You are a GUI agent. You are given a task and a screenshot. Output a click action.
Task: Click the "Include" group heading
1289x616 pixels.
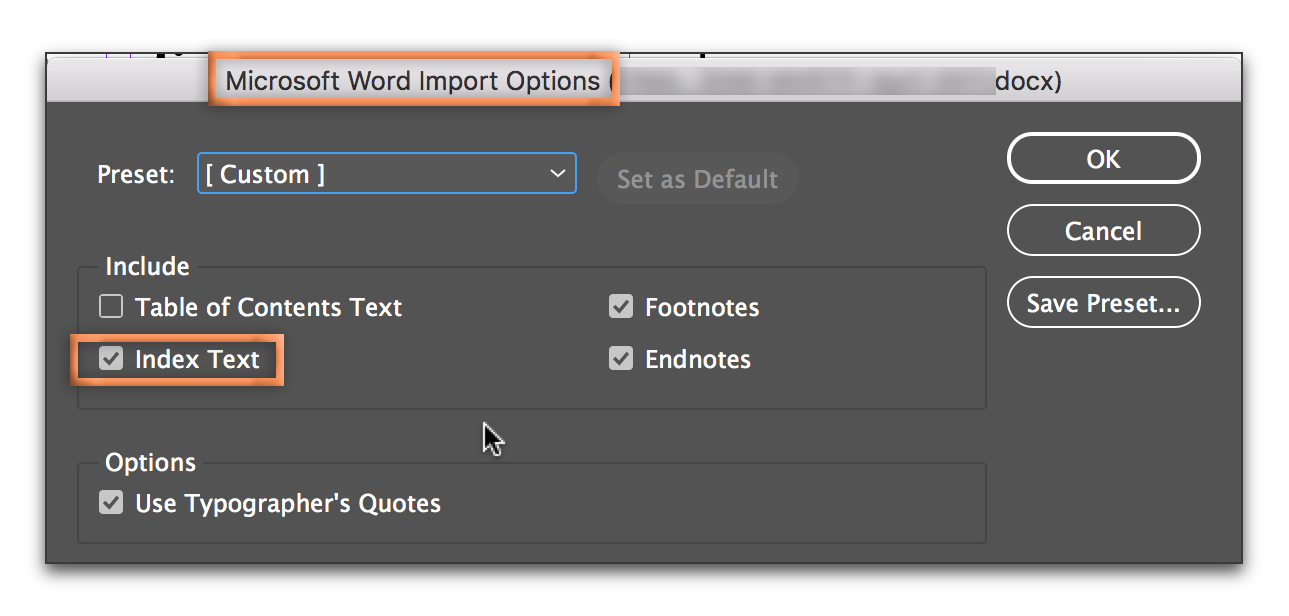point(147,266)
